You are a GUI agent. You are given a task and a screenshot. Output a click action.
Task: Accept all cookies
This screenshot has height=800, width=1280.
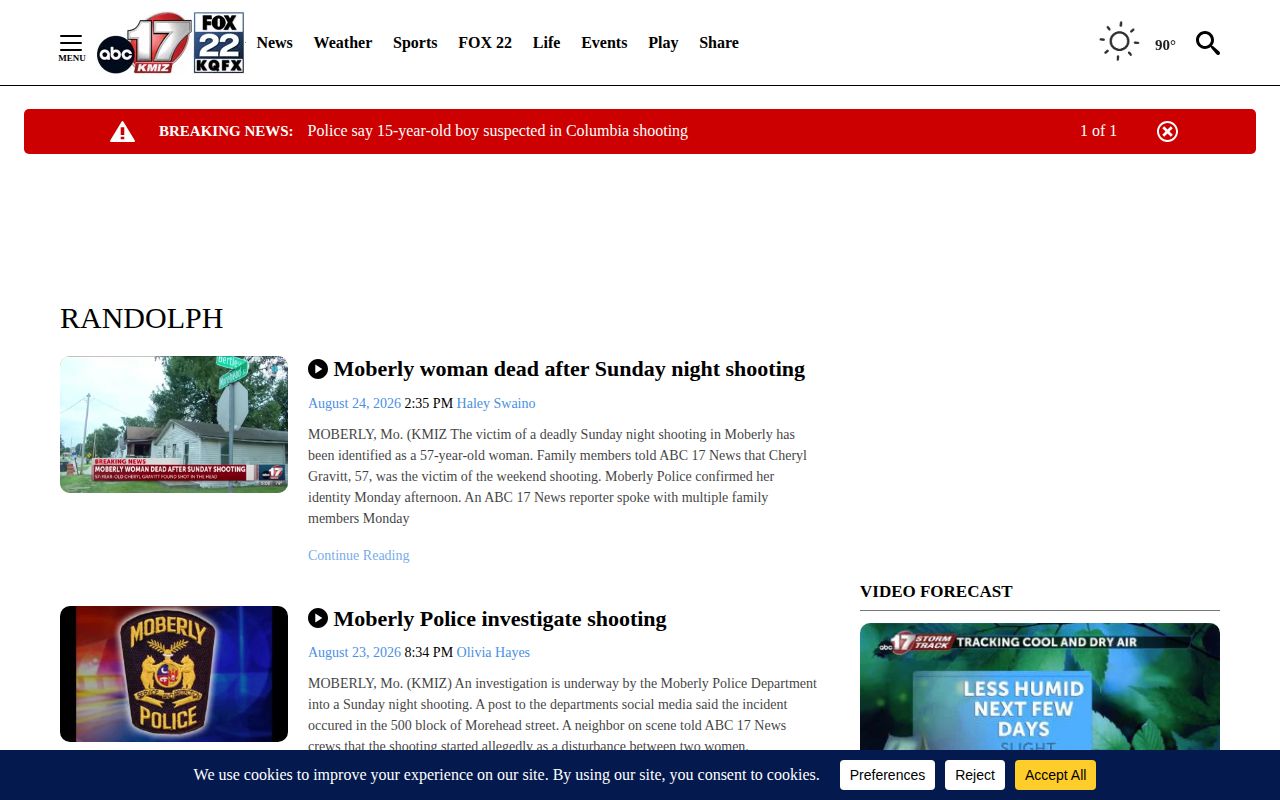tap(1055, 775)
